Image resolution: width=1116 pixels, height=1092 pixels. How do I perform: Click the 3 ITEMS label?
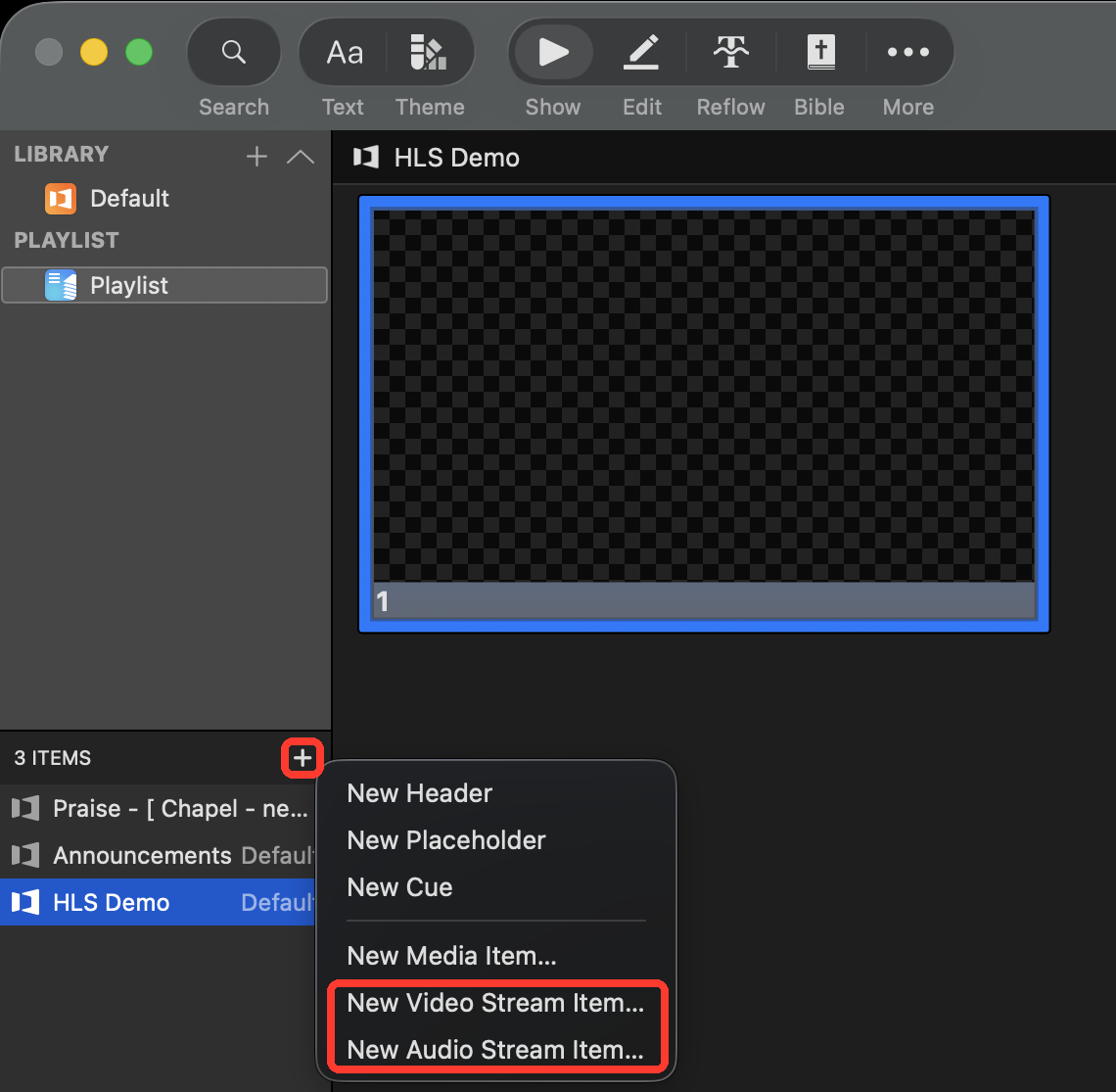pyautogui.click(x=53, y=758)
